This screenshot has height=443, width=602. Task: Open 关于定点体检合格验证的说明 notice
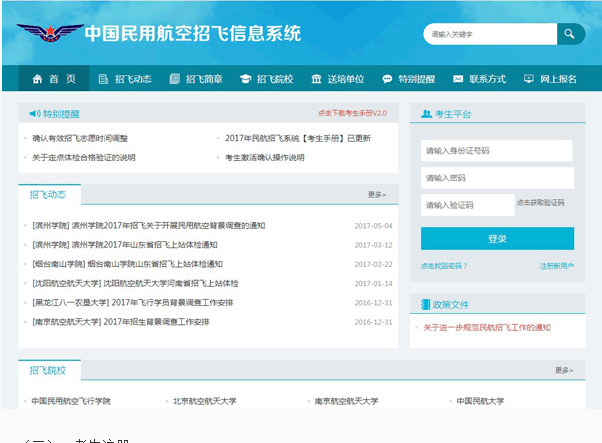84,157
